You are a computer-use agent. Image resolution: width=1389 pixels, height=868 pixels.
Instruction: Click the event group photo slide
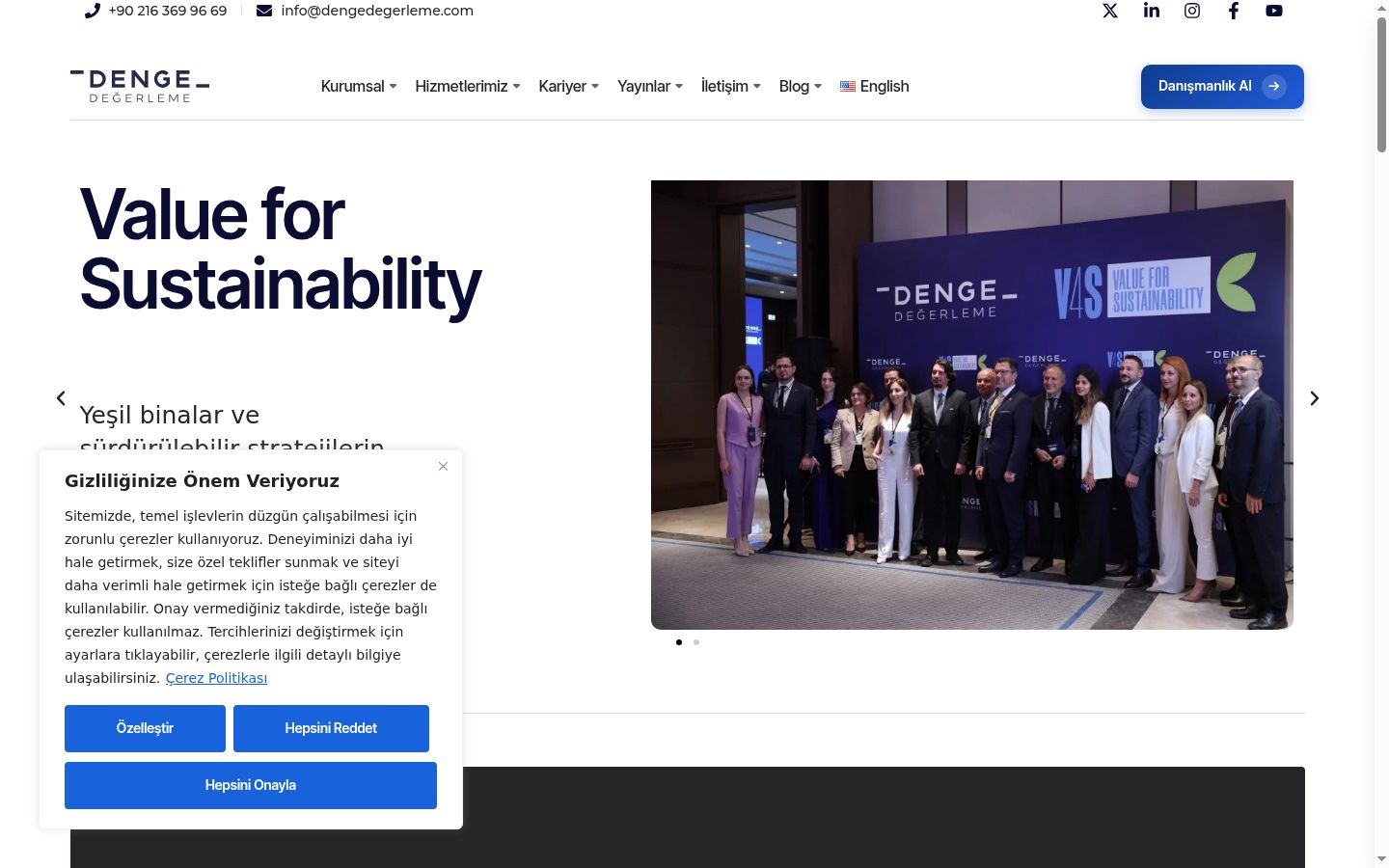click(972, 405)
